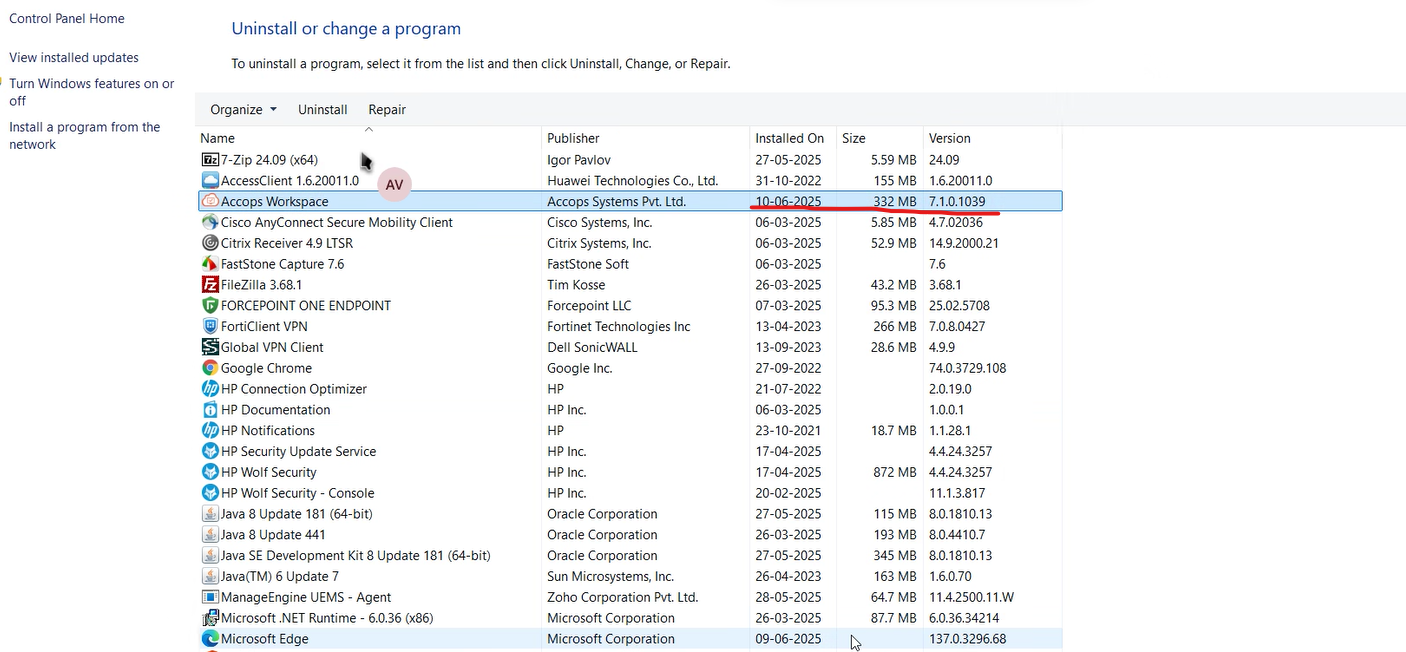Click the FastStone Capture 7.6 icon
This screenshot has width=1406, height=652.
[210, 264]
